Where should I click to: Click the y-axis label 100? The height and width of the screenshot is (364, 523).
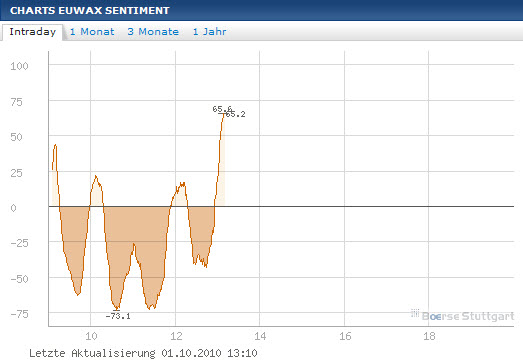click(x=19, y=66)
